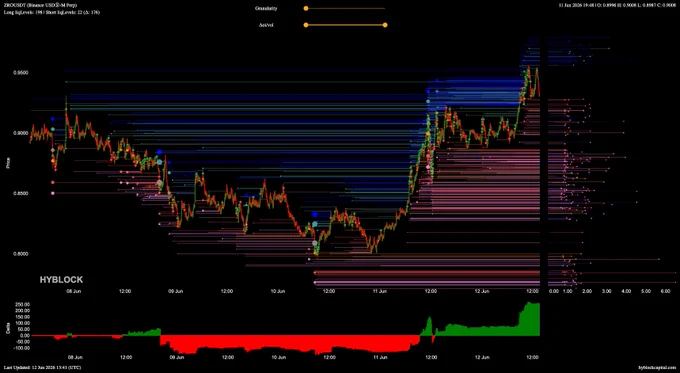Click the vertical 'Price' axis title
Image resolution: width=680 pixels, height=373 pixels.
pyautogui.click(x=8, y=163)
